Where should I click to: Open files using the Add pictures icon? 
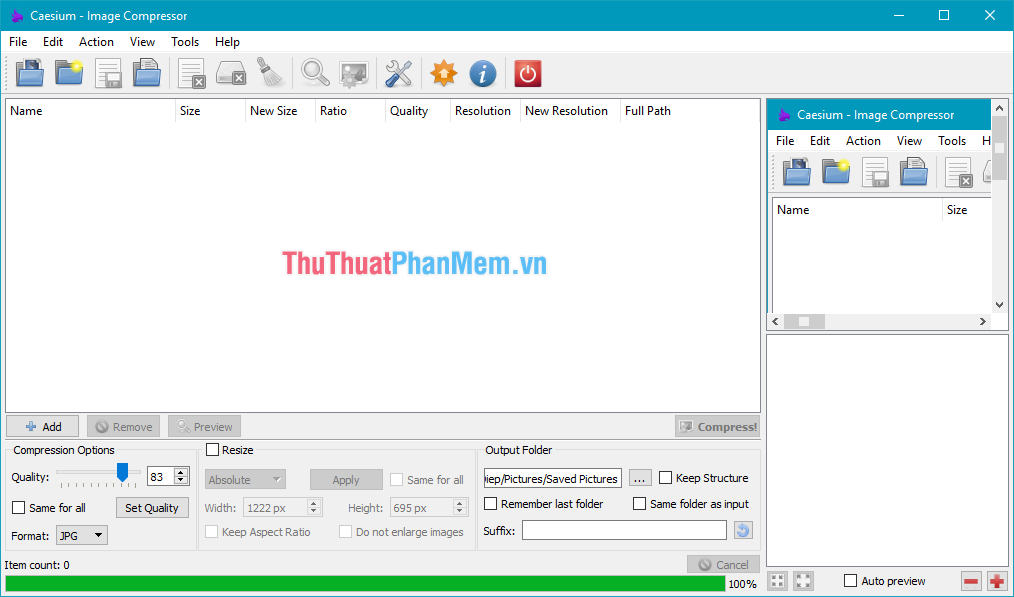pos(28,72)
